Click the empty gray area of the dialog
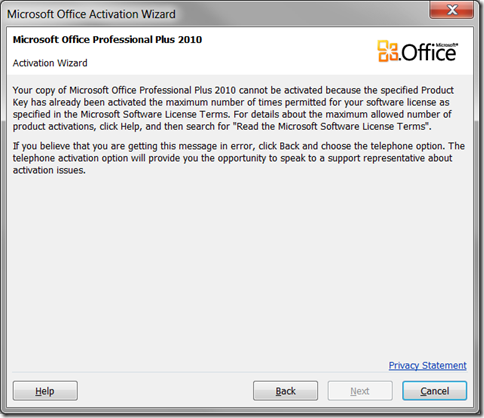Screen dimensions: 484x418 tap(240, 267)
